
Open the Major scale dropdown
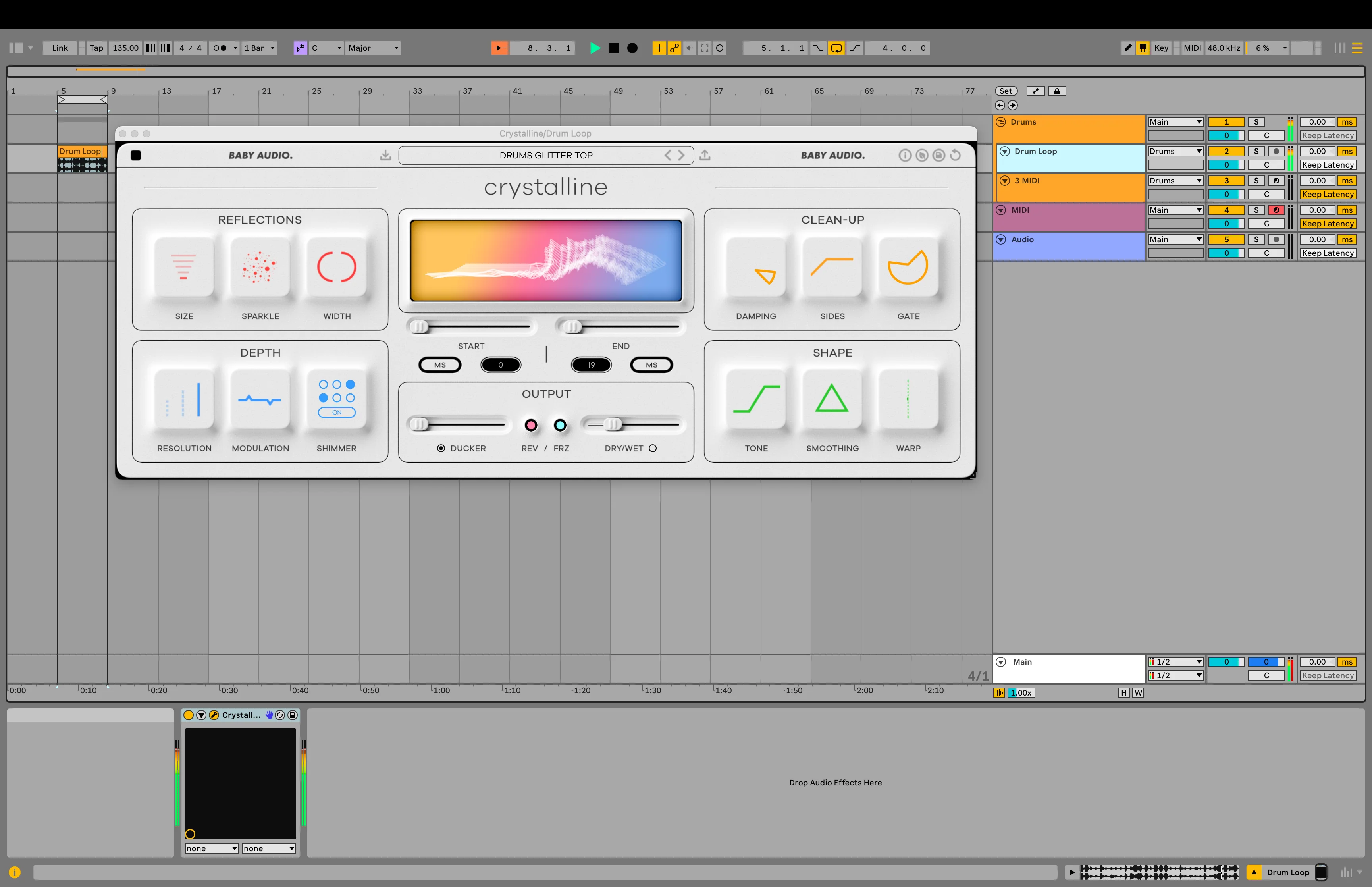pyautogui.click(x=373, y=48)
